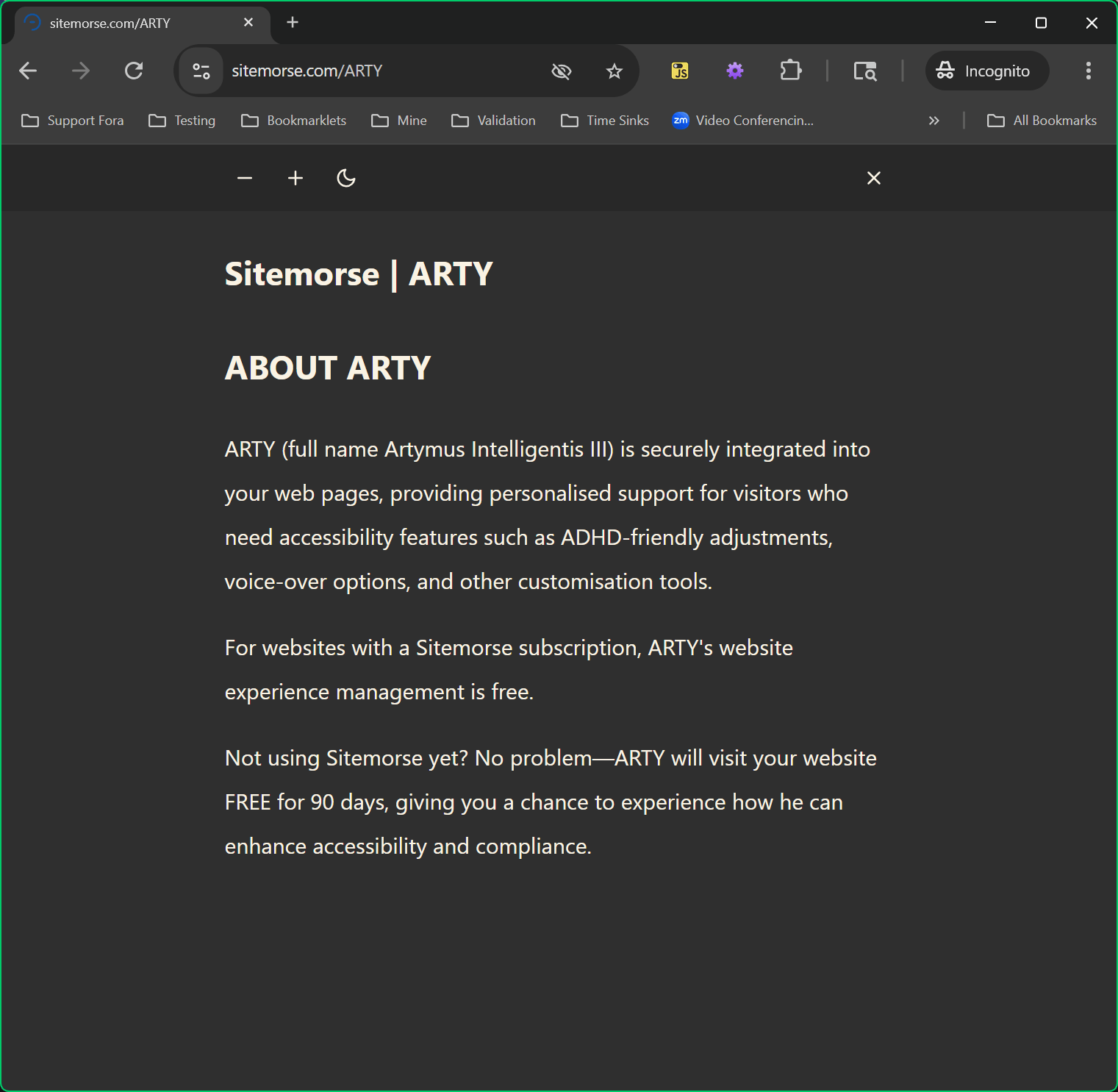Select the sitemorse.com/ARTY browser tab
The width and height of the screenshot is (1118, 1092).
coord(142,24)
